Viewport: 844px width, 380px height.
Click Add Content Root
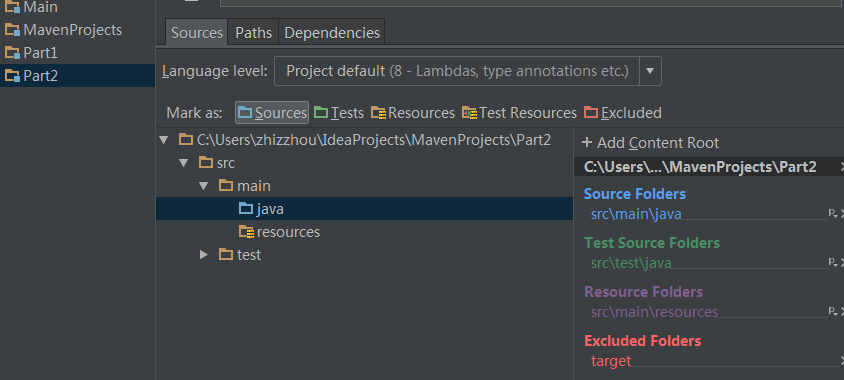650,143
